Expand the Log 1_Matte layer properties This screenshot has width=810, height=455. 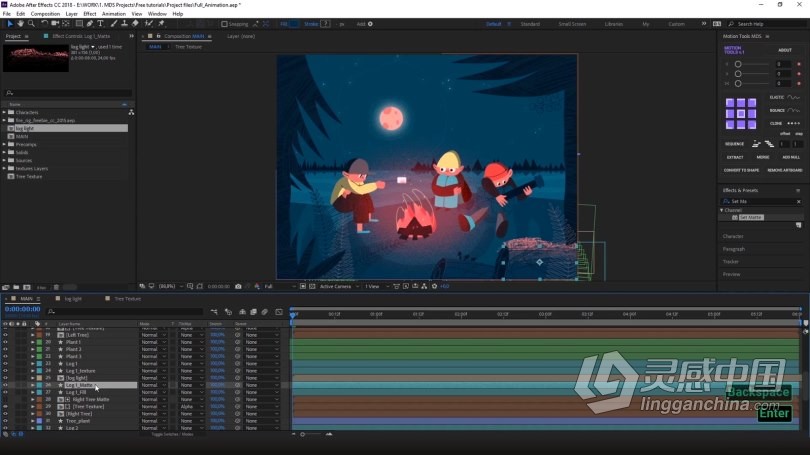tap(33, 385)
